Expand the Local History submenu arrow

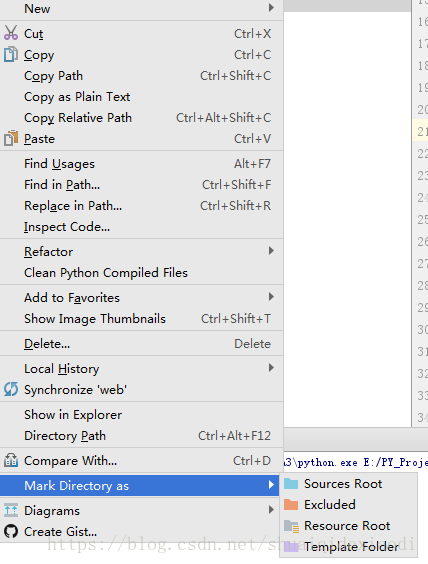click(271, 368)
